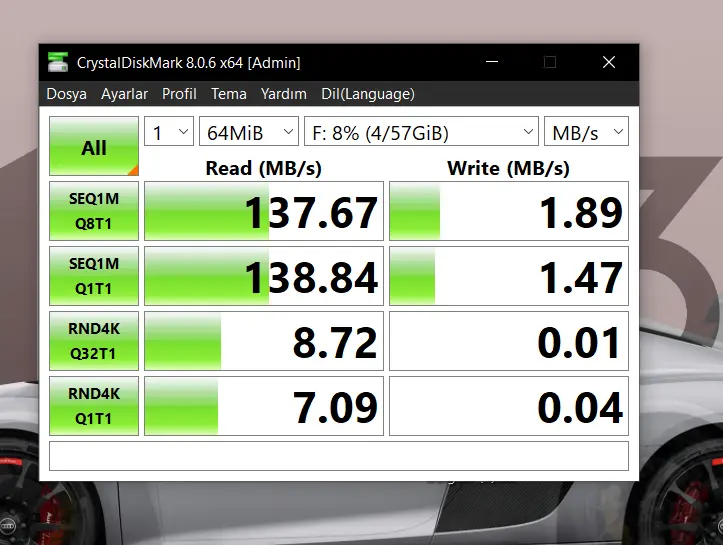Click the 137.67 read result
The width and height of the screenshot is (723, 545).
(264, 211)
